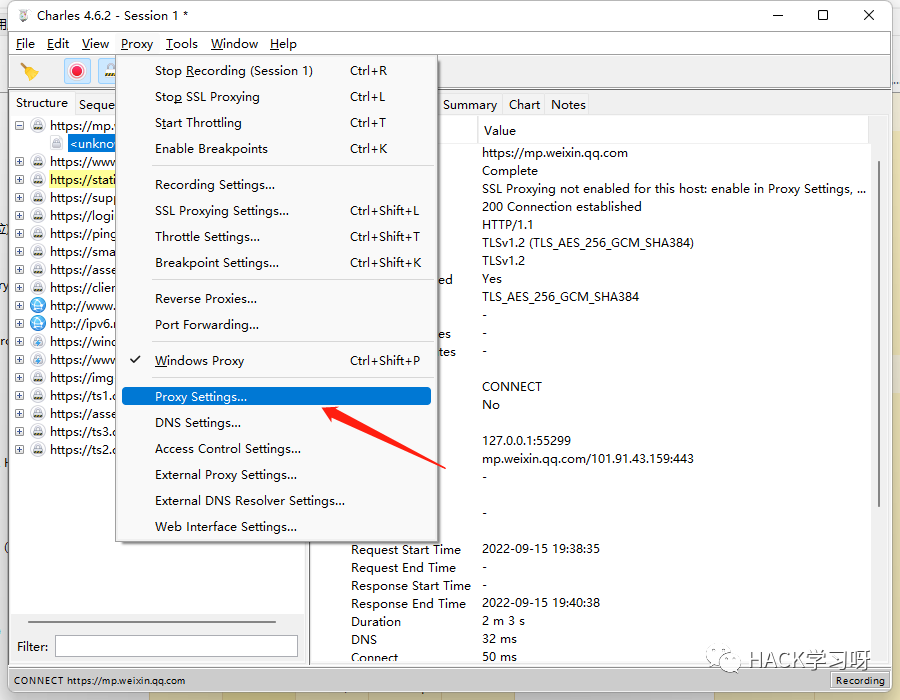900x700 pixels.
Task: Open the File menu
Action: pos(25,44)
